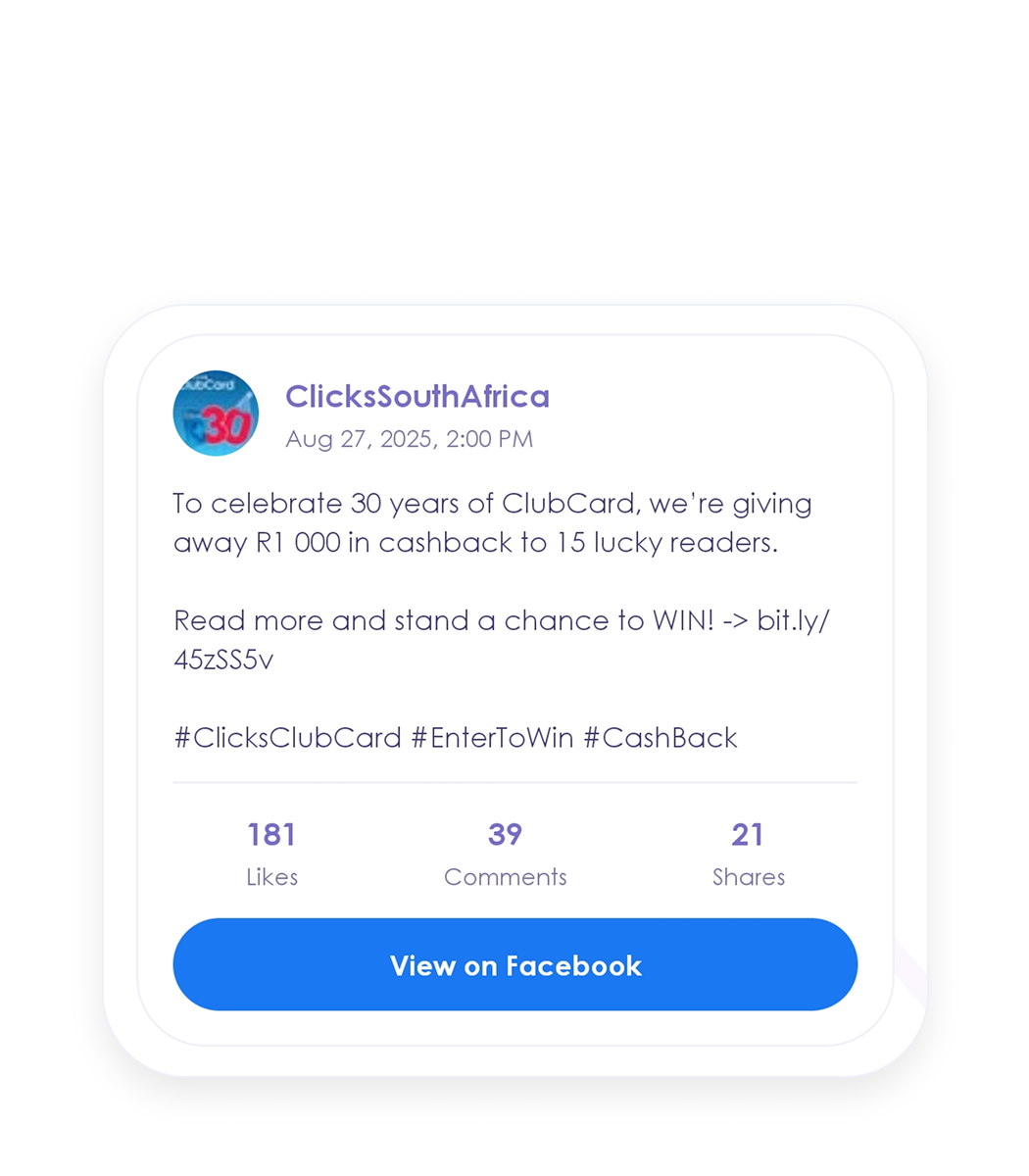
Task: Open the #ClicksClubCard hashtag
Action: (287, 737)
